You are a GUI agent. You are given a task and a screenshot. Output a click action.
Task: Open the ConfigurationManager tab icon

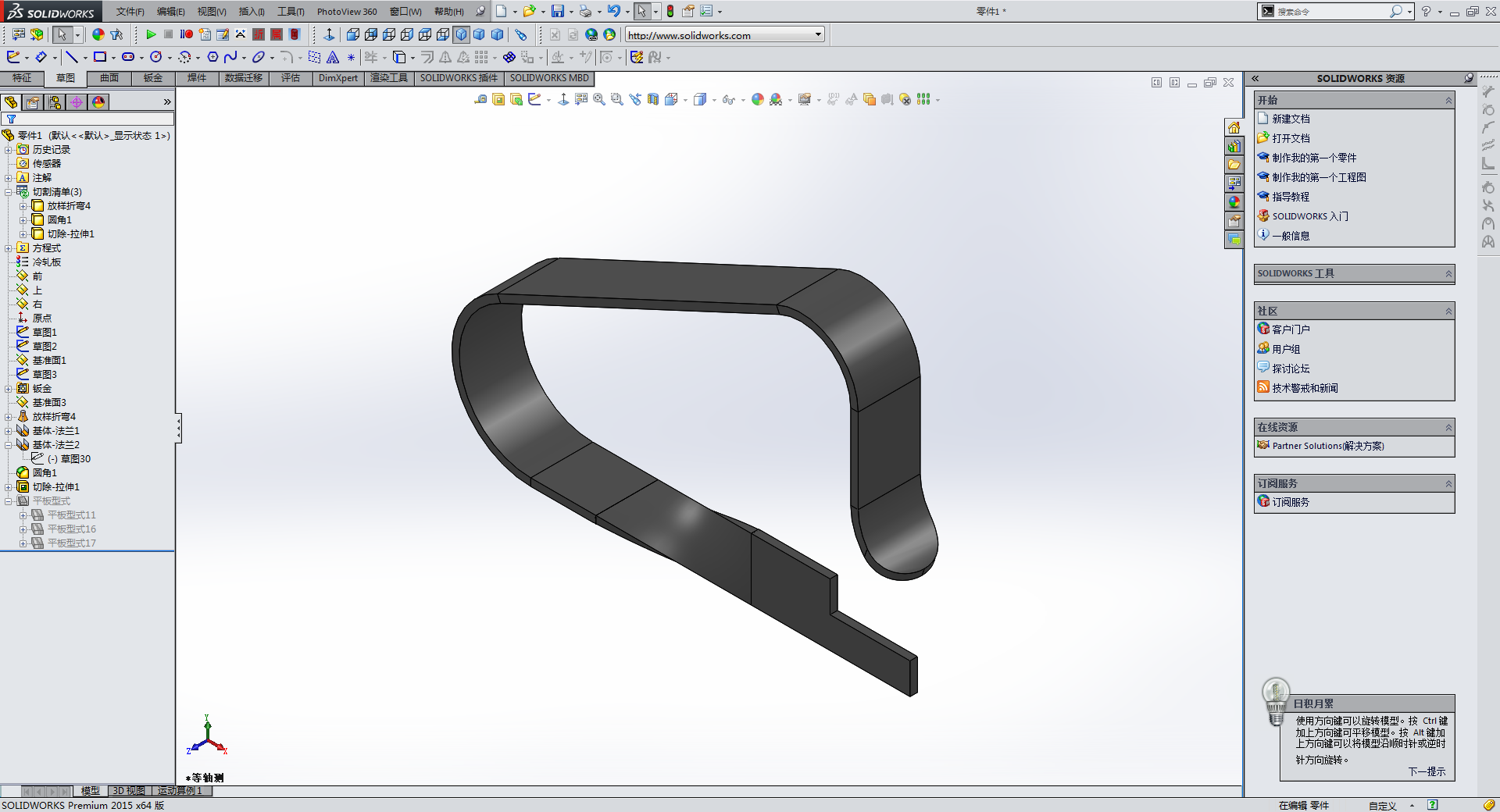[55, 102]
